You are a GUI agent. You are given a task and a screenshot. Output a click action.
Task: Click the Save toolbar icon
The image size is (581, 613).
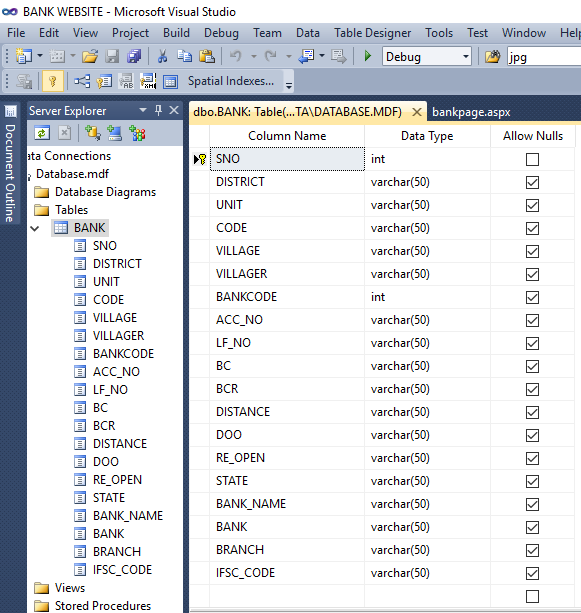click(x=112, y=57)
